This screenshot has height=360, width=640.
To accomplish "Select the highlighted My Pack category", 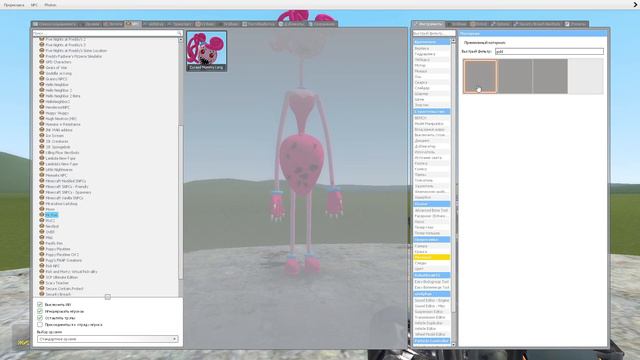I will [x=51, y=215].
